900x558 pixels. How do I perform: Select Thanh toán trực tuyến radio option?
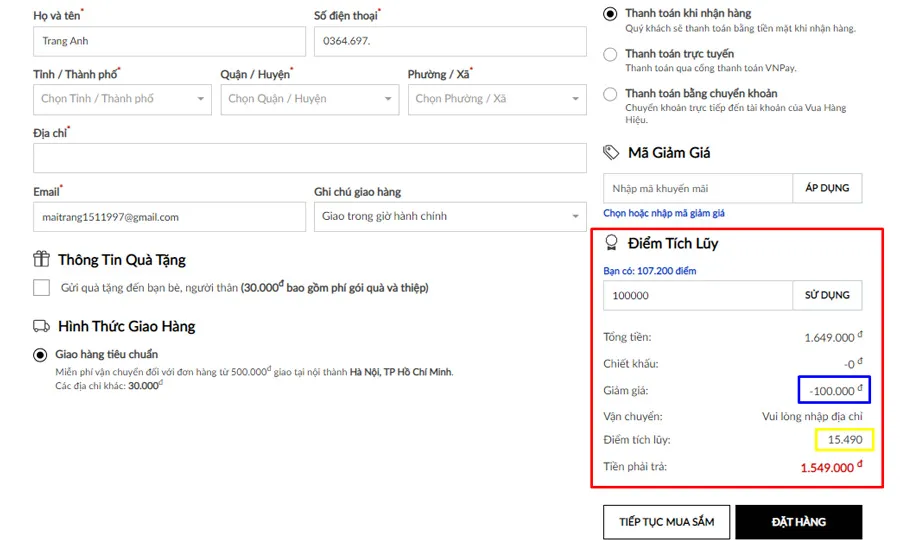(610, 55)
